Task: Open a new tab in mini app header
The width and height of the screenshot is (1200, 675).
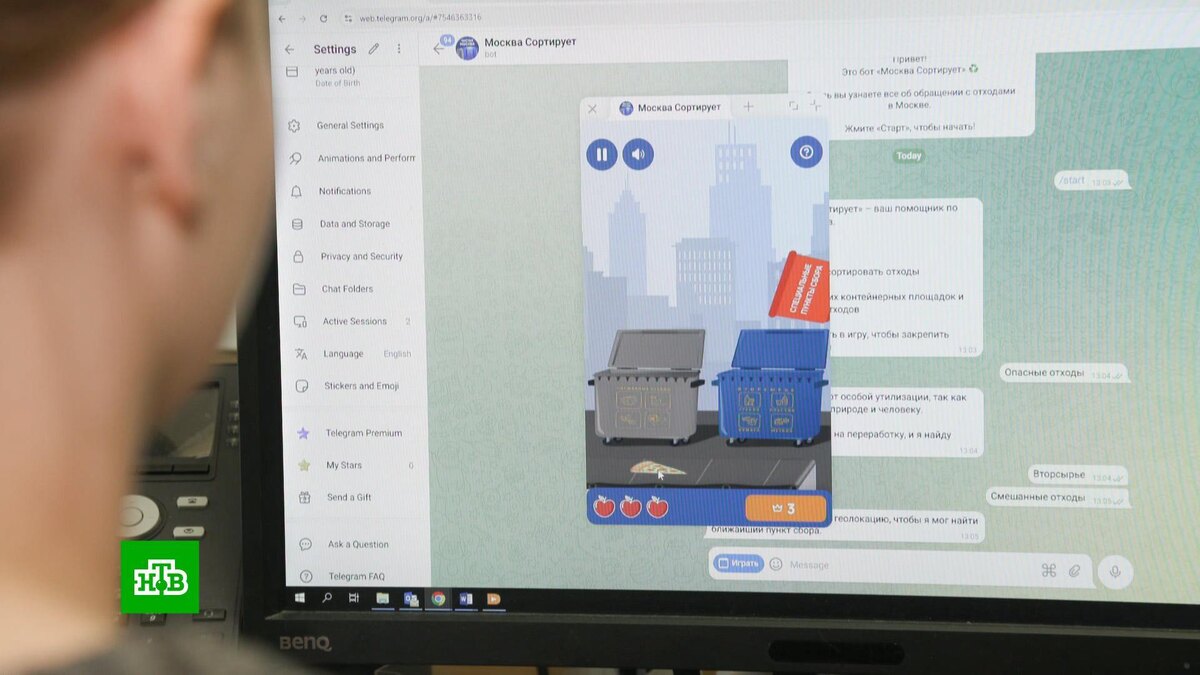Action: pos(747,107)
